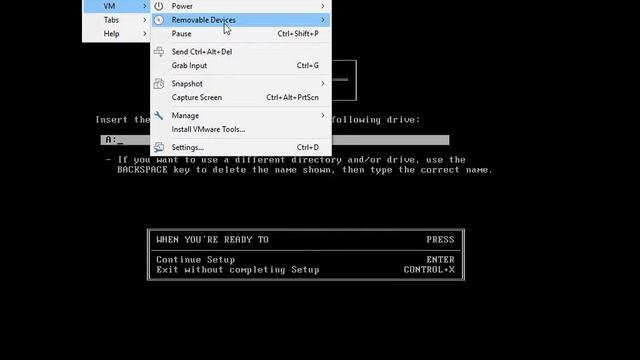Open the Tabs menu item

[x=116, y=20]
